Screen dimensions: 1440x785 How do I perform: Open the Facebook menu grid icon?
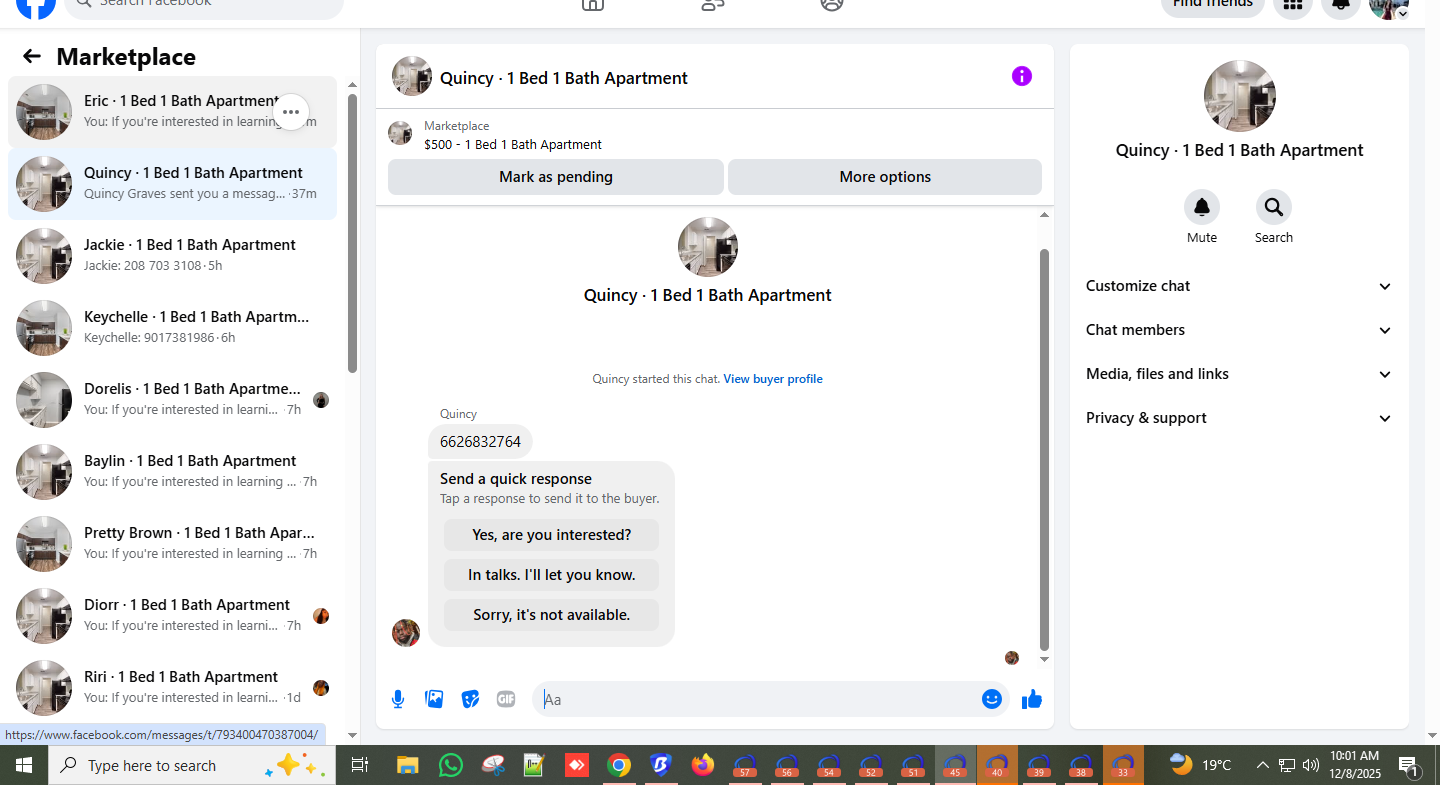(x=1293, y=5)
